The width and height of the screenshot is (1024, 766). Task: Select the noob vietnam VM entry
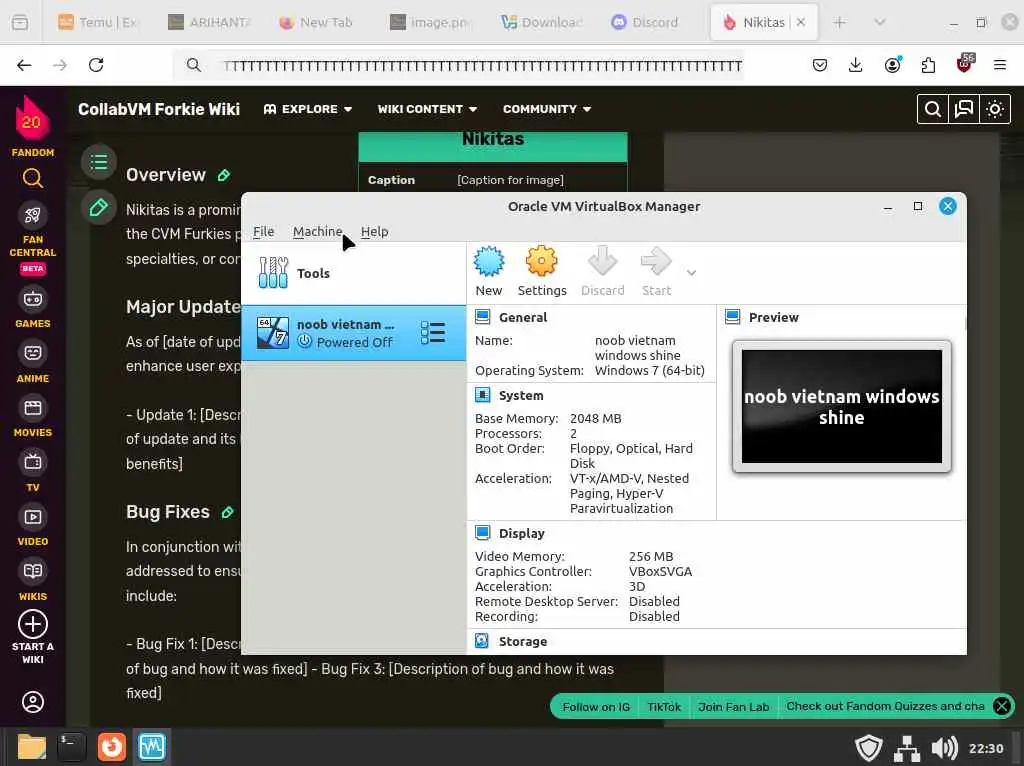(x=353, y=333)
